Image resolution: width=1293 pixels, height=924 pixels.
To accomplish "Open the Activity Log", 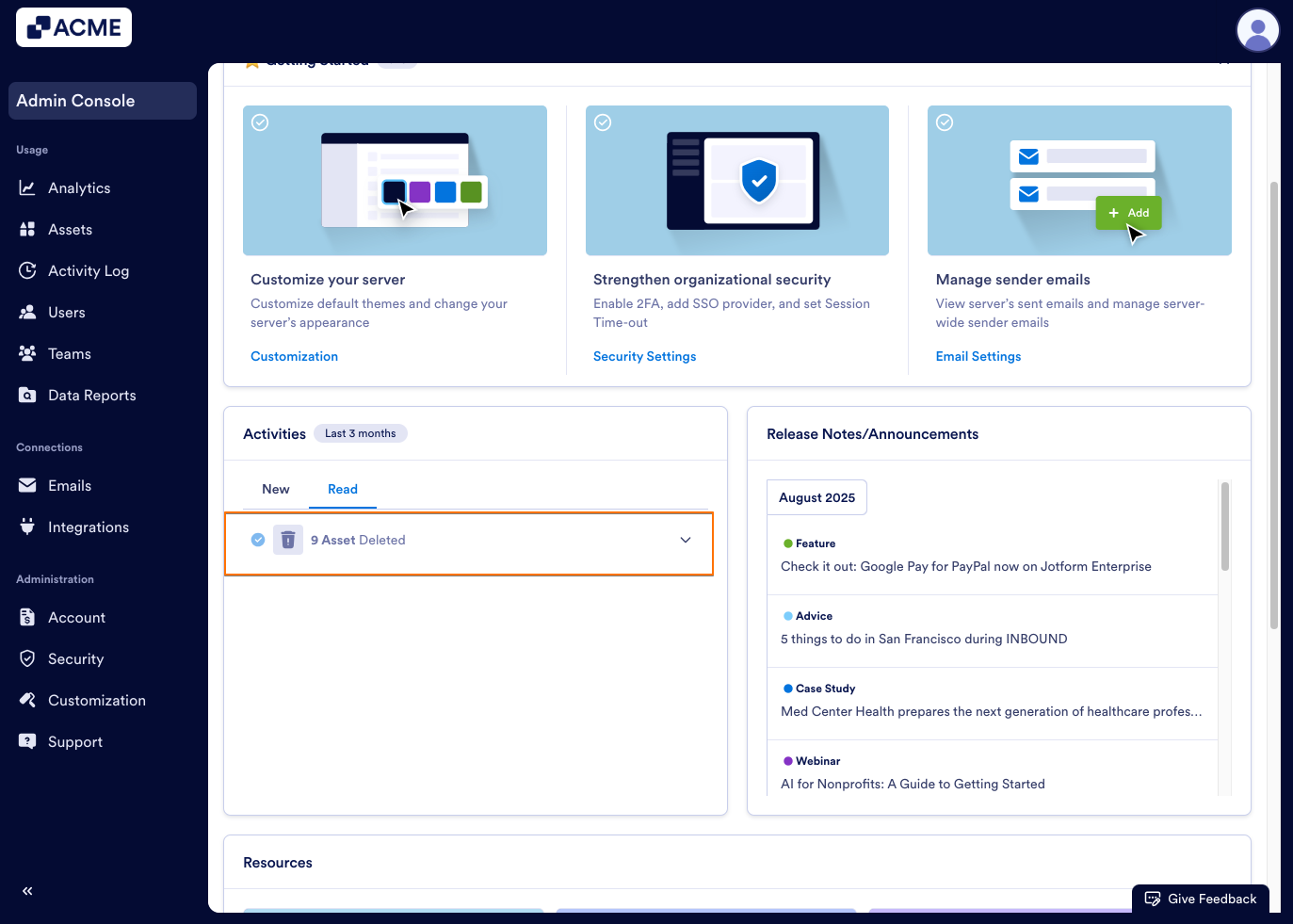I will click(89, 270).
